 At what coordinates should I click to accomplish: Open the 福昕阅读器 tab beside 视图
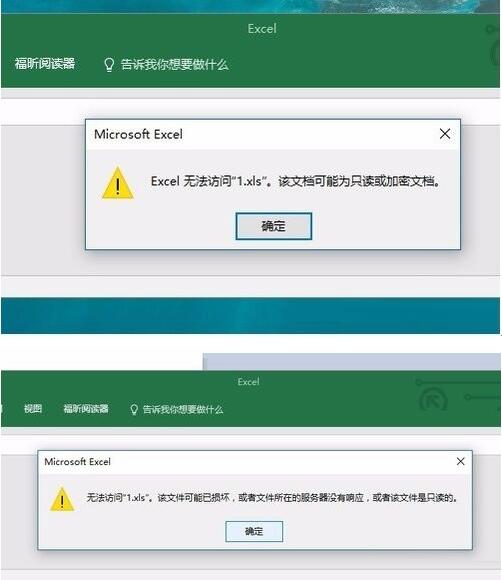tap(86, 409)
